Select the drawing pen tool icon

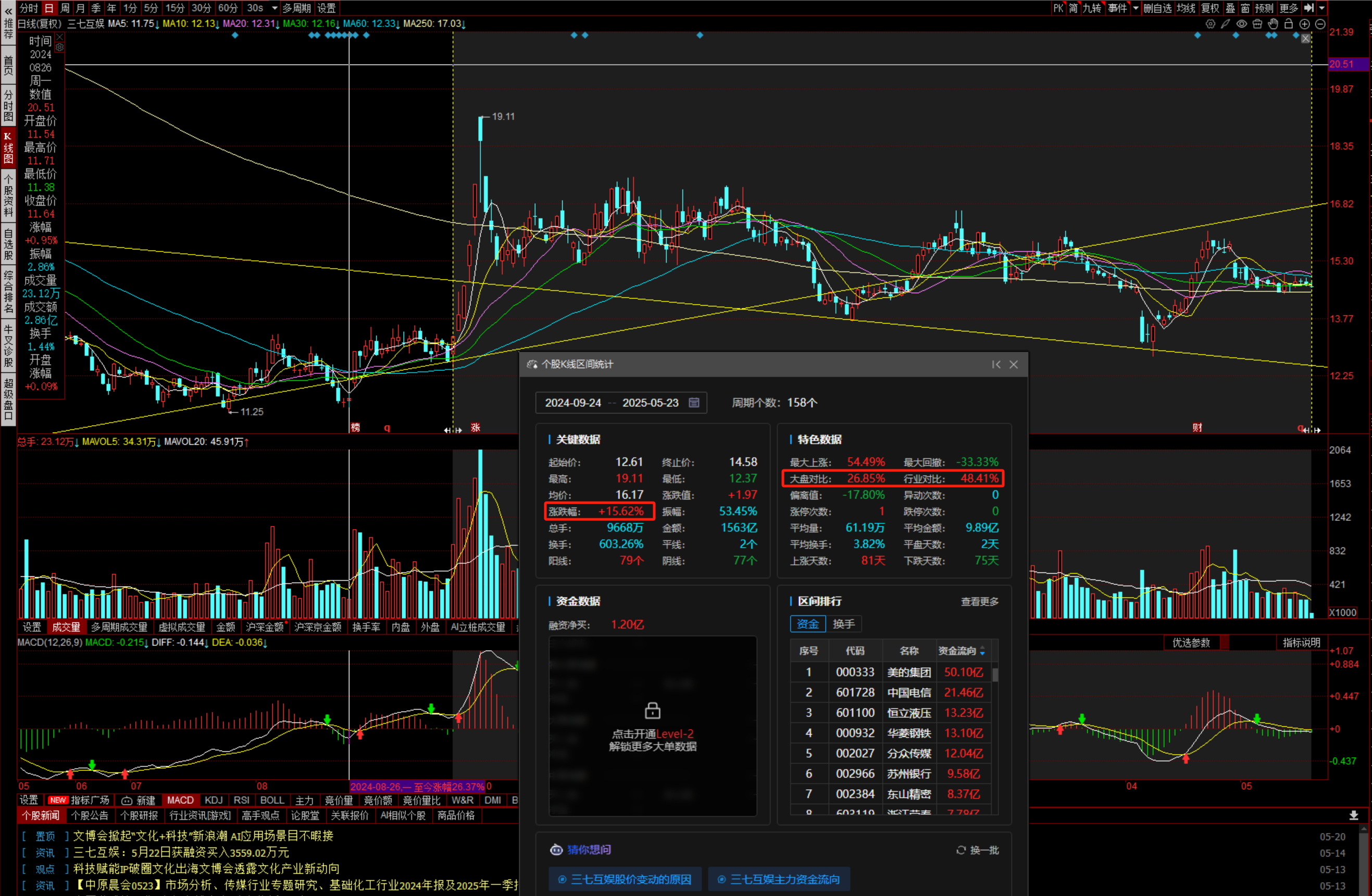click(x=1226, y=23)
